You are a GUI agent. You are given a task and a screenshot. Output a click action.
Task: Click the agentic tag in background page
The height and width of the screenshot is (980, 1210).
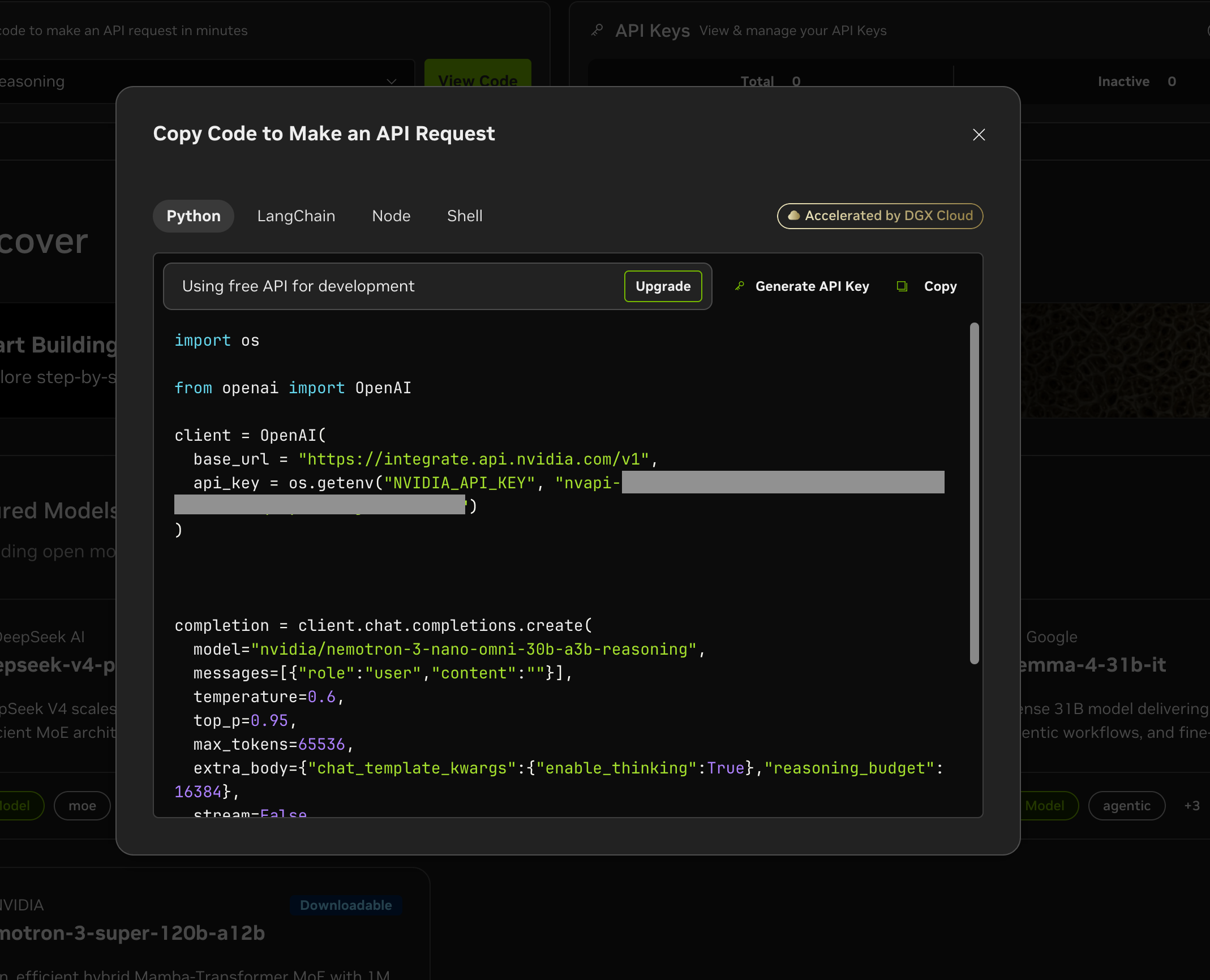pos(1126,805)
